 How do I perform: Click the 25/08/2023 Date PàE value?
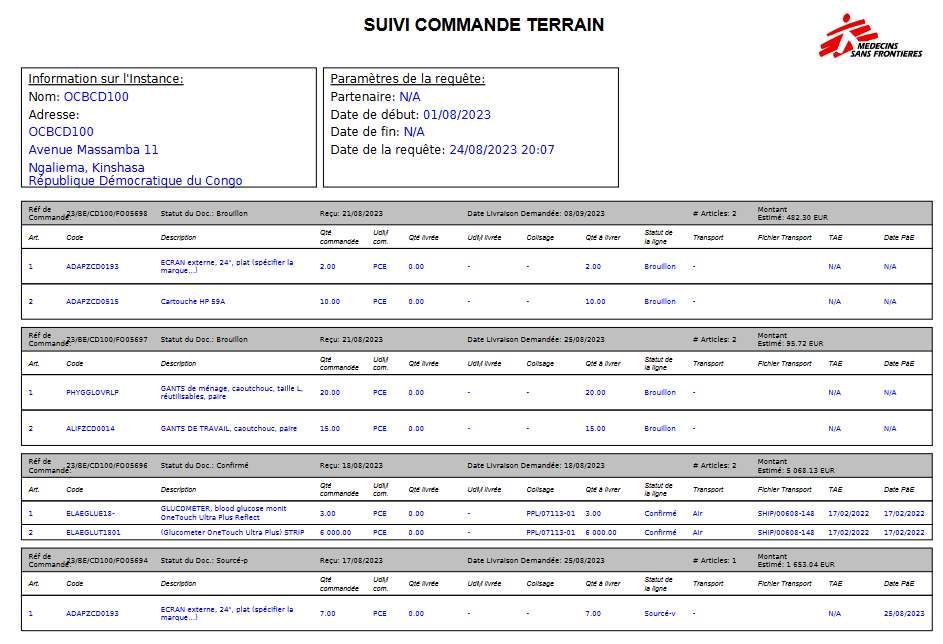tap(904, 613)
